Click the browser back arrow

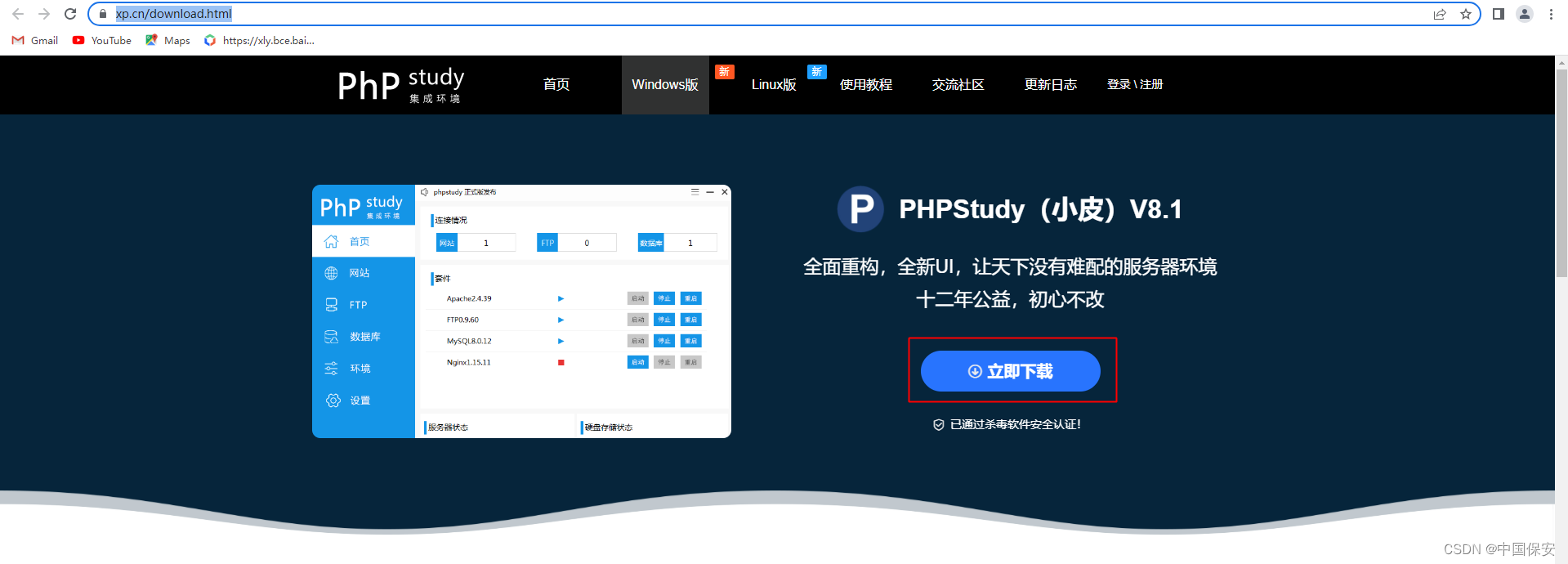click(18, 14)
